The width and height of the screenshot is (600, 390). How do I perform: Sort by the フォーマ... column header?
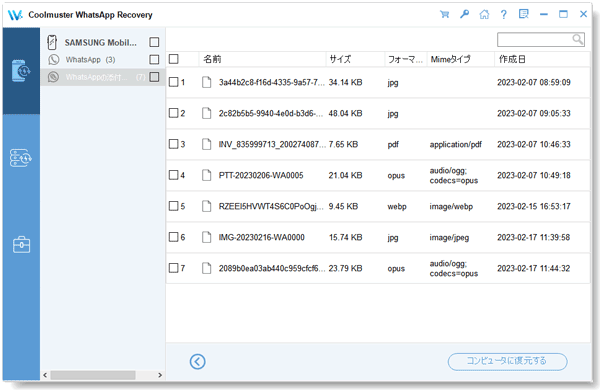click(x=406, y=59)
